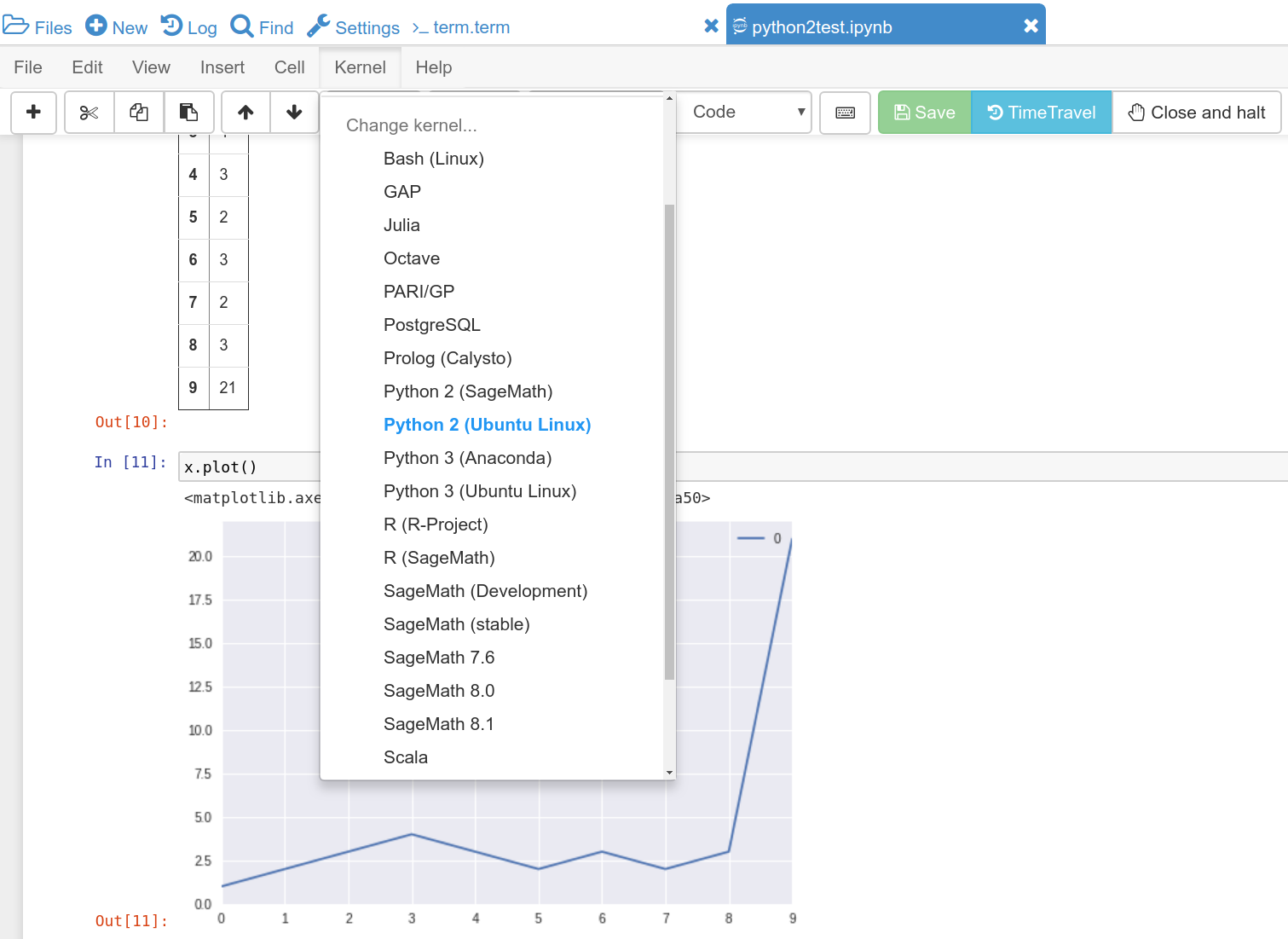1288x939 pixels.
Task: Open the Code cell type dropdown
Action: [x=748, y=113]
